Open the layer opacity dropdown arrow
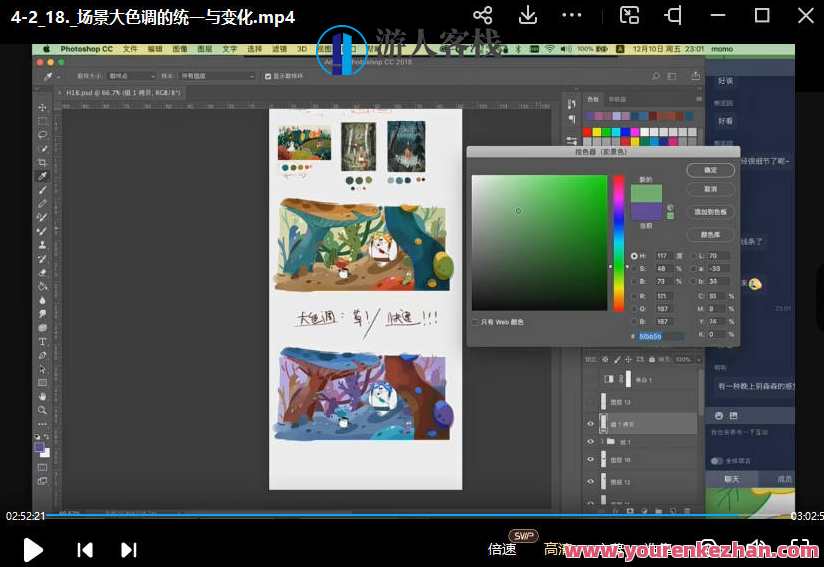The width and height of the screenshot is (824, 567). coord(698,359)
